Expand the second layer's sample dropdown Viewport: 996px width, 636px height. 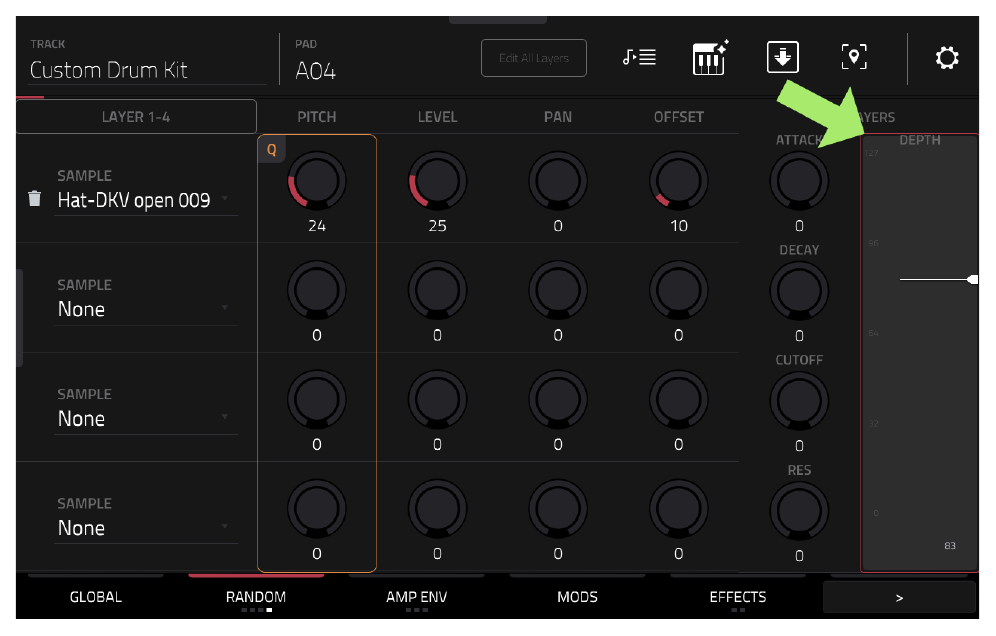[x=145, y=309]
